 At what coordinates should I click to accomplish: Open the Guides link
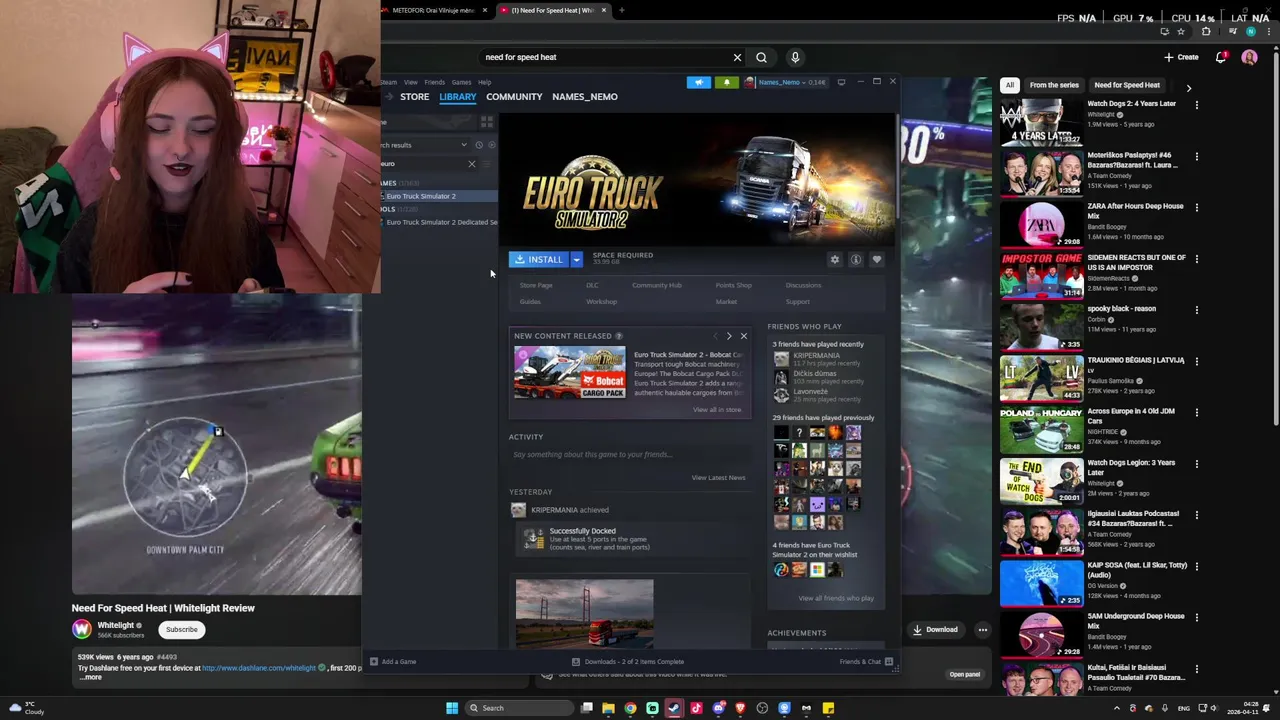coord(530,302)
